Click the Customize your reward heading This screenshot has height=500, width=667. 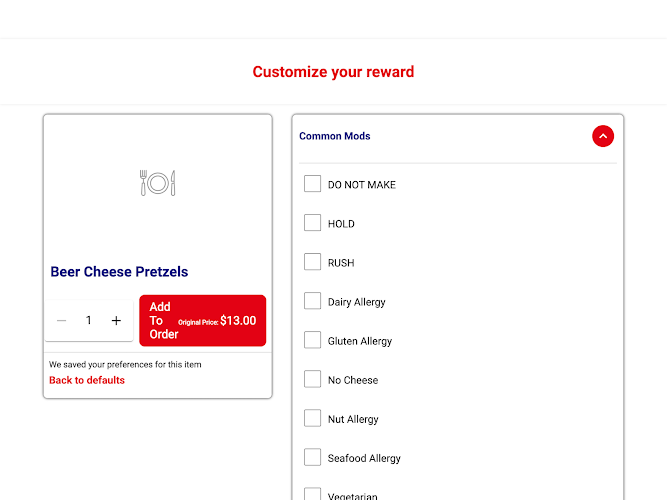333,72
